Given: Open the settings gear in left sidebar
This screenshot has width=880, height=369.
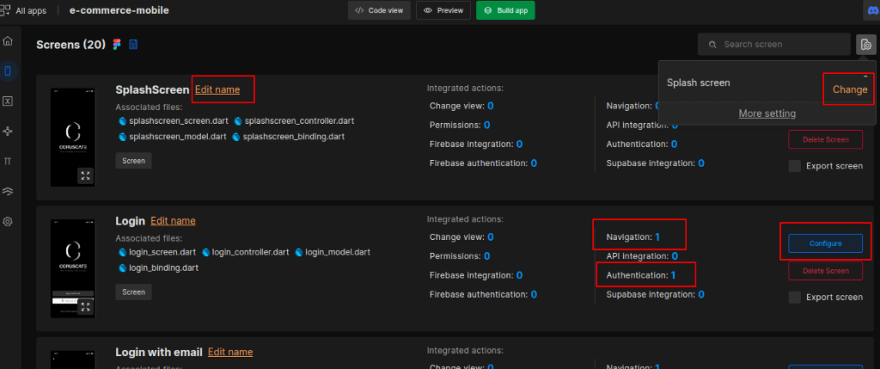Looking at the screenshot, I should click(x=8, y=221).
